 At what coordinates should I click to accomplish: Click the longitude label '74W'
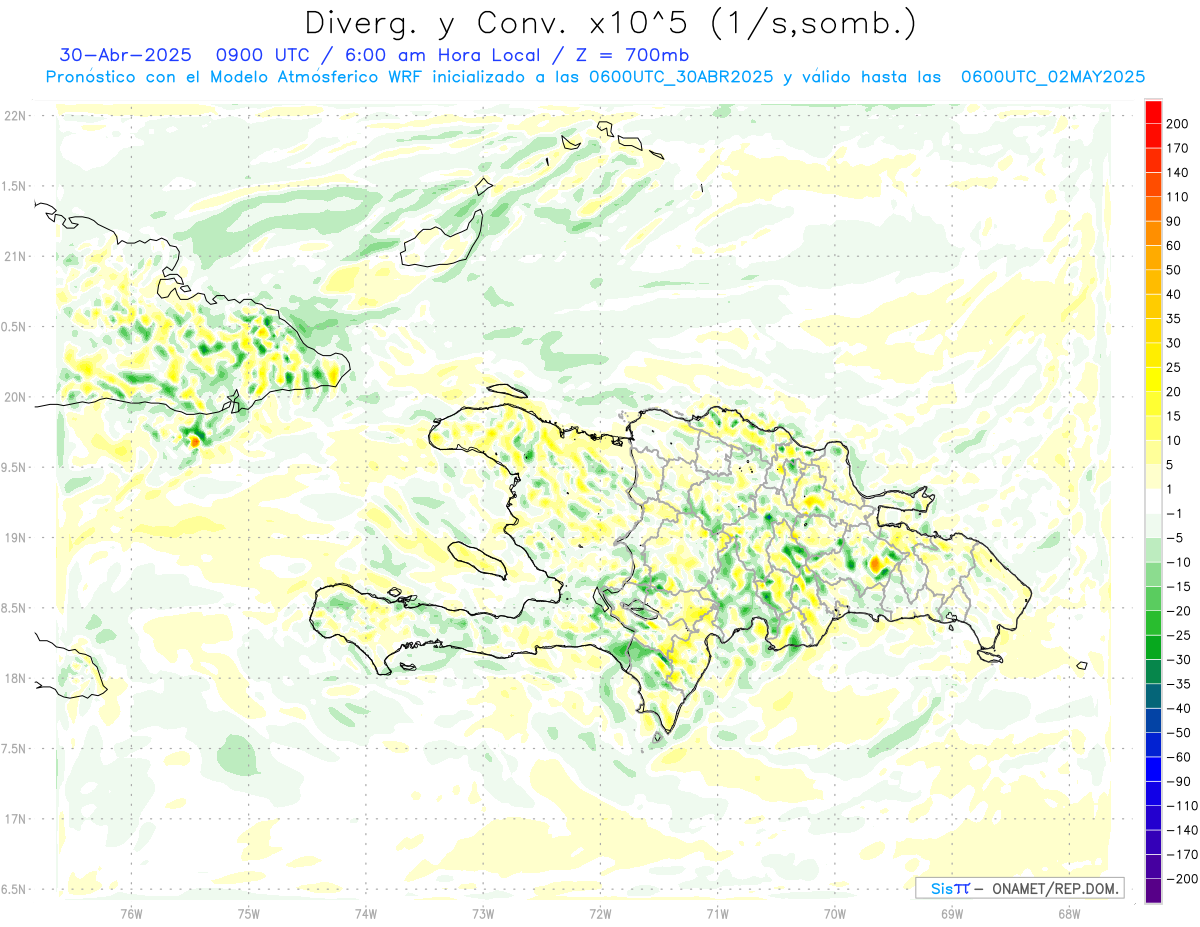click(x=366, y=914)
